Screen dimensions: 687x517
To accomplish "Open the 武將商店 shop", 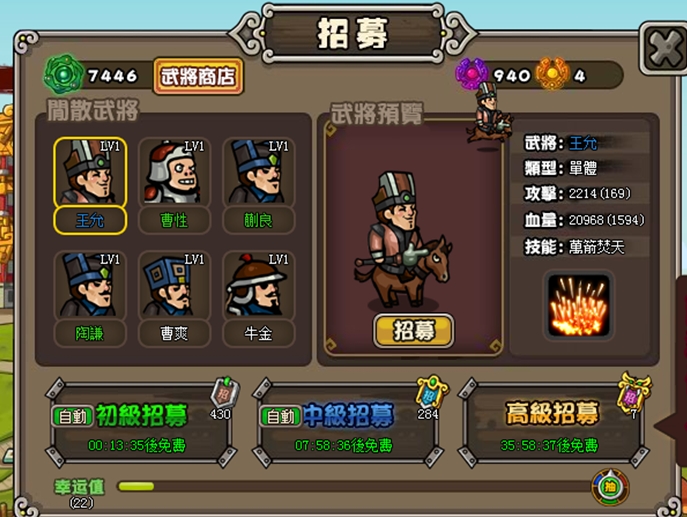I will (198, 76).
